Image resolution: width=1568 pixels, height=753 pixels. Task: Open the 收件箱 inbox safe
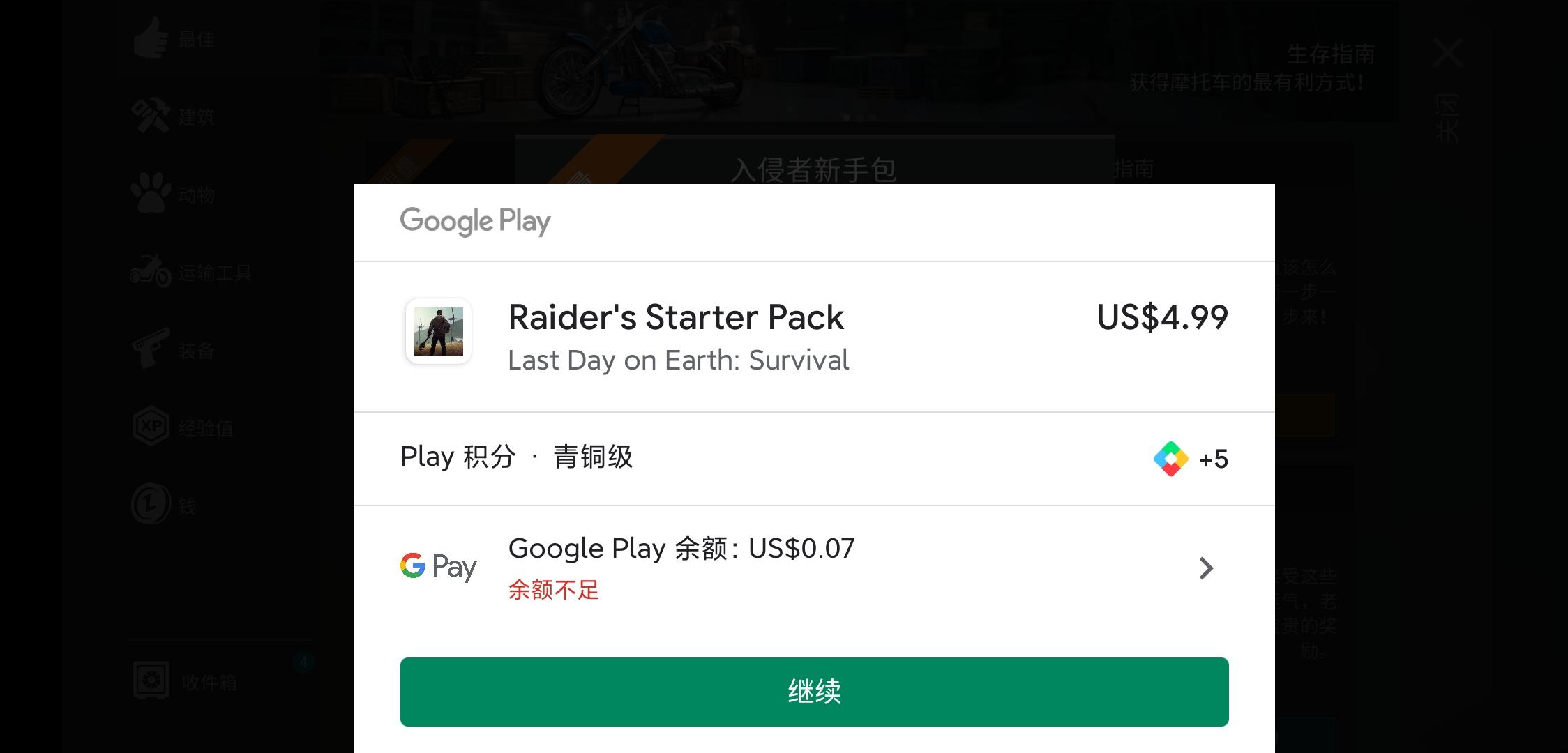[x=186, y=681]
